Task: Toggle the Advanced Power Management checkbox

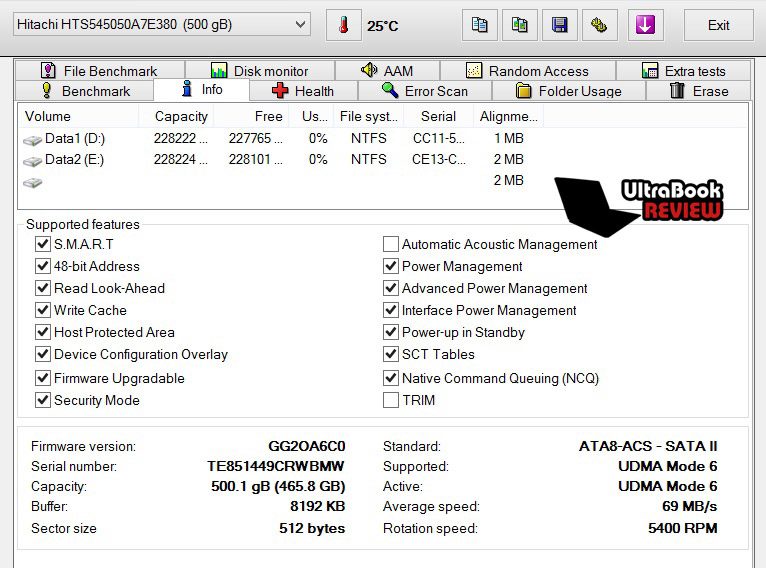Action: pyautogui.click(x=391, y=288)
